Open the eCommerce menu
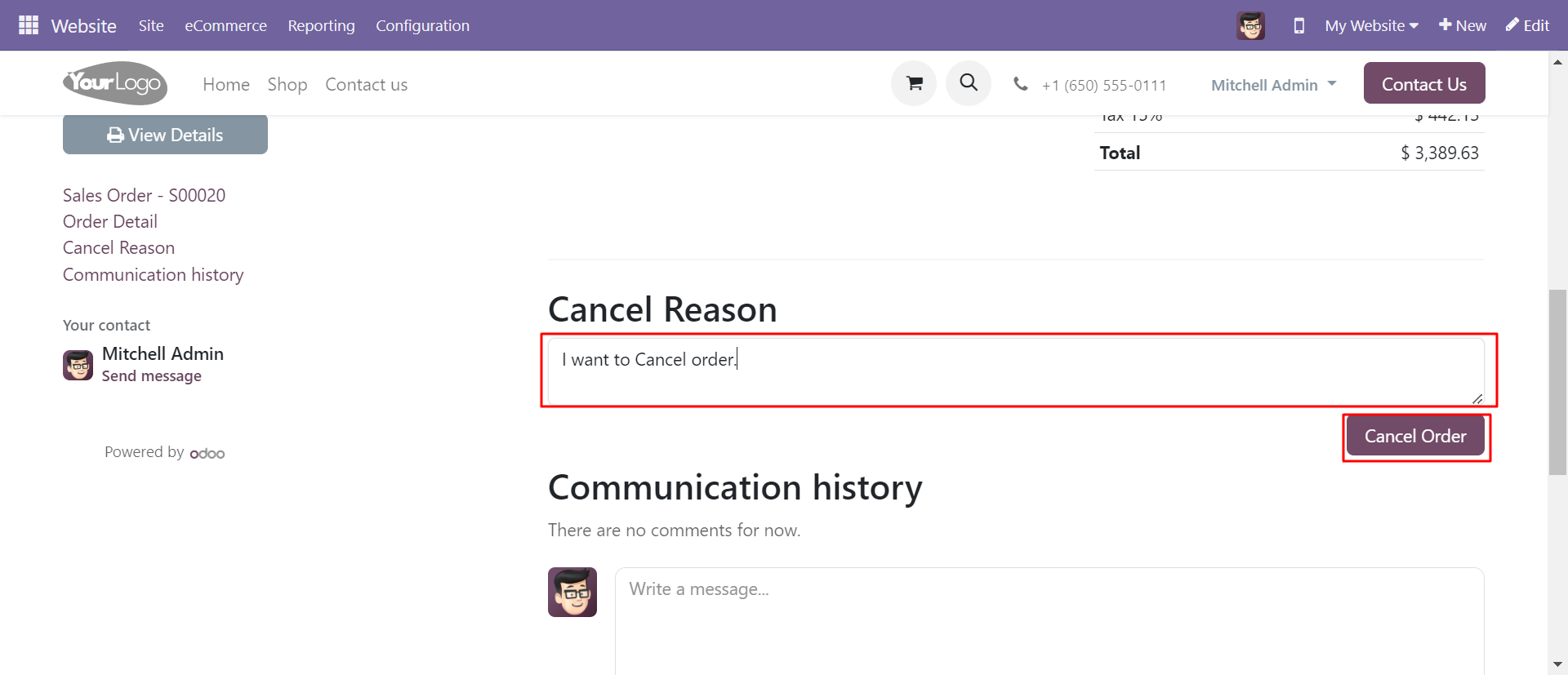The image size is (1568, 675). [225, 25]
